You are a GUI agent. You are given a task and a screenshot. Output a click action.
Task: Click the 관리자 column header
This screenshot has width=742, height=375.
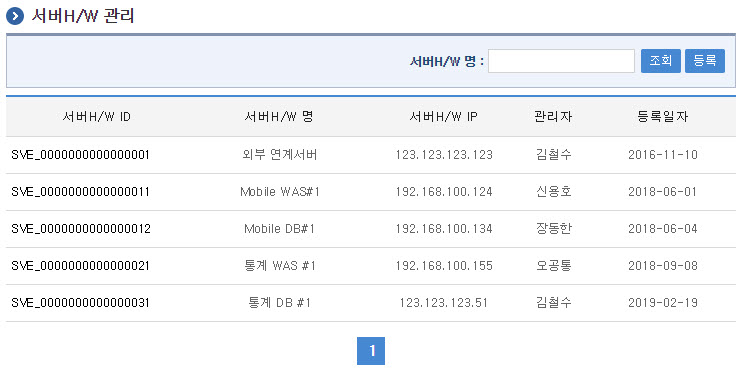[x=553, y=116]
